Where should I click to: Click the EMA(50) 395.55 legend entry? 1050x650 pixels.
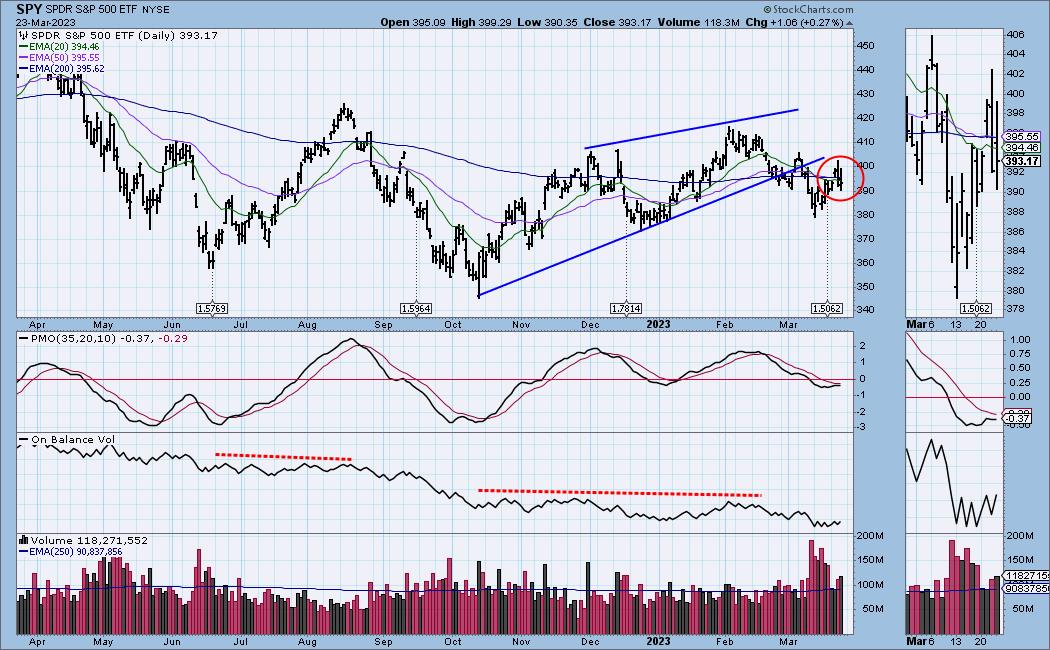pos(59,58)
